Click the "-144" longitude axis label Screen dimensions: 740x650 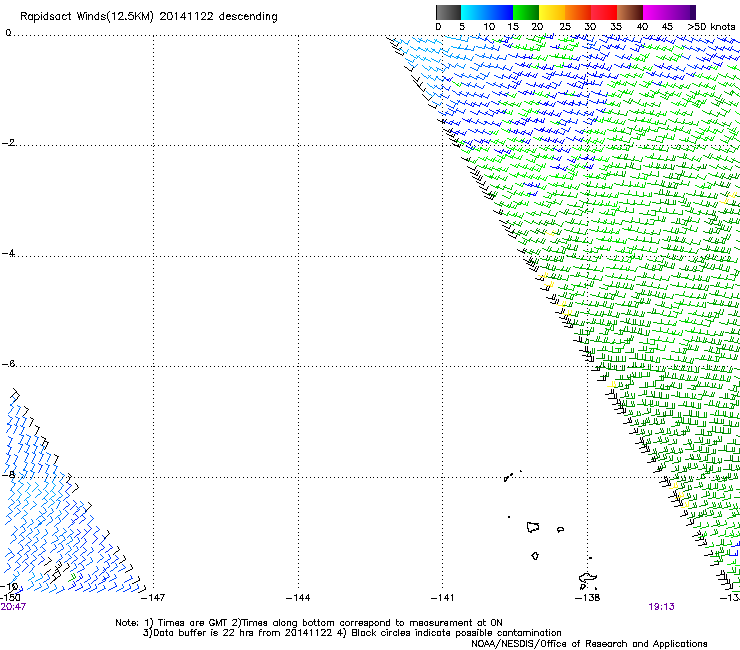[298, 598]
